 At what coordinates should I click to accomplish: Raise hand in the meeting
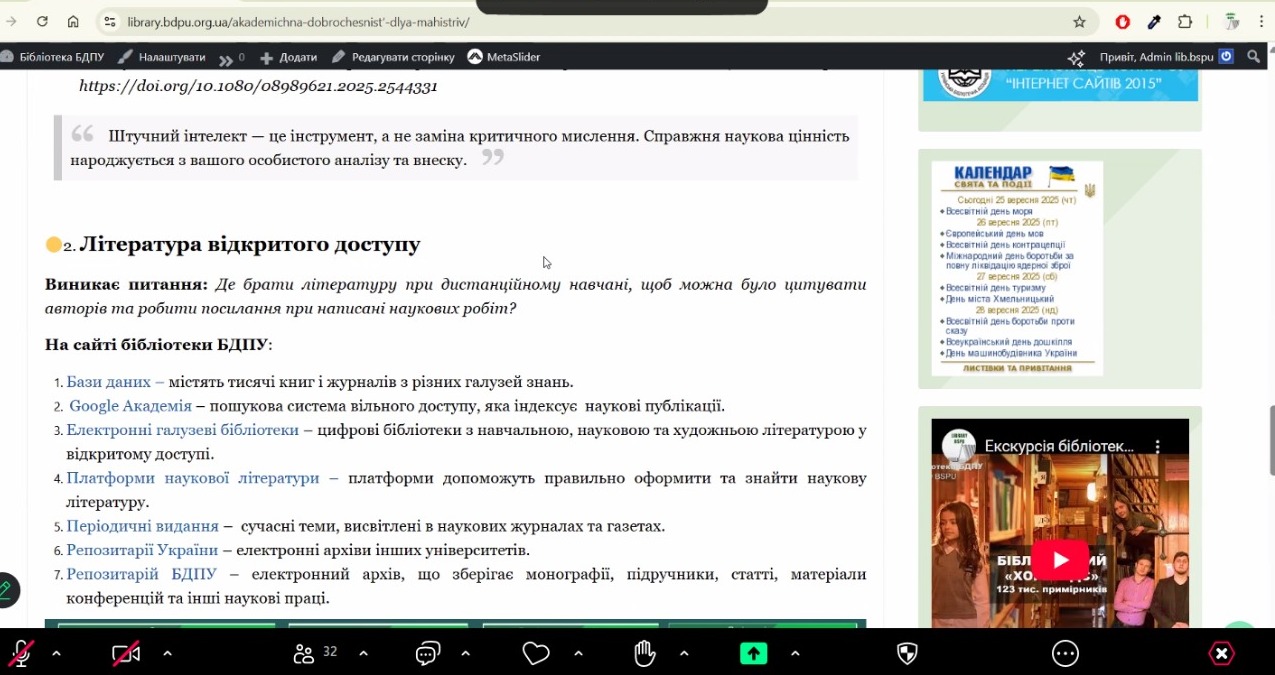point(645,653)
